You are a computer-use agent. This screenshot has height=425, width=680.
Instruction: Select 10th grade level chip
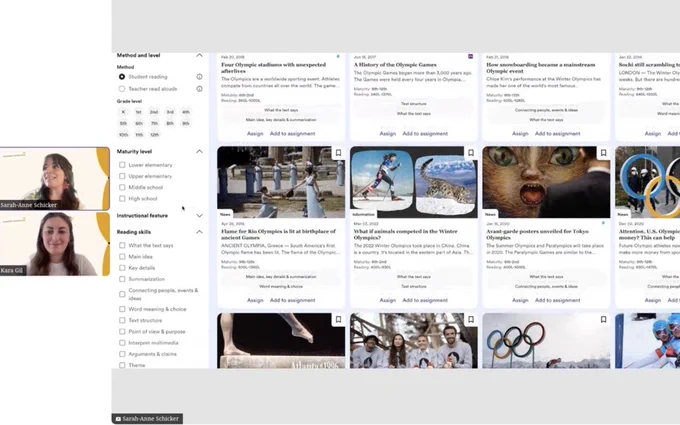(x=124, y=134)
